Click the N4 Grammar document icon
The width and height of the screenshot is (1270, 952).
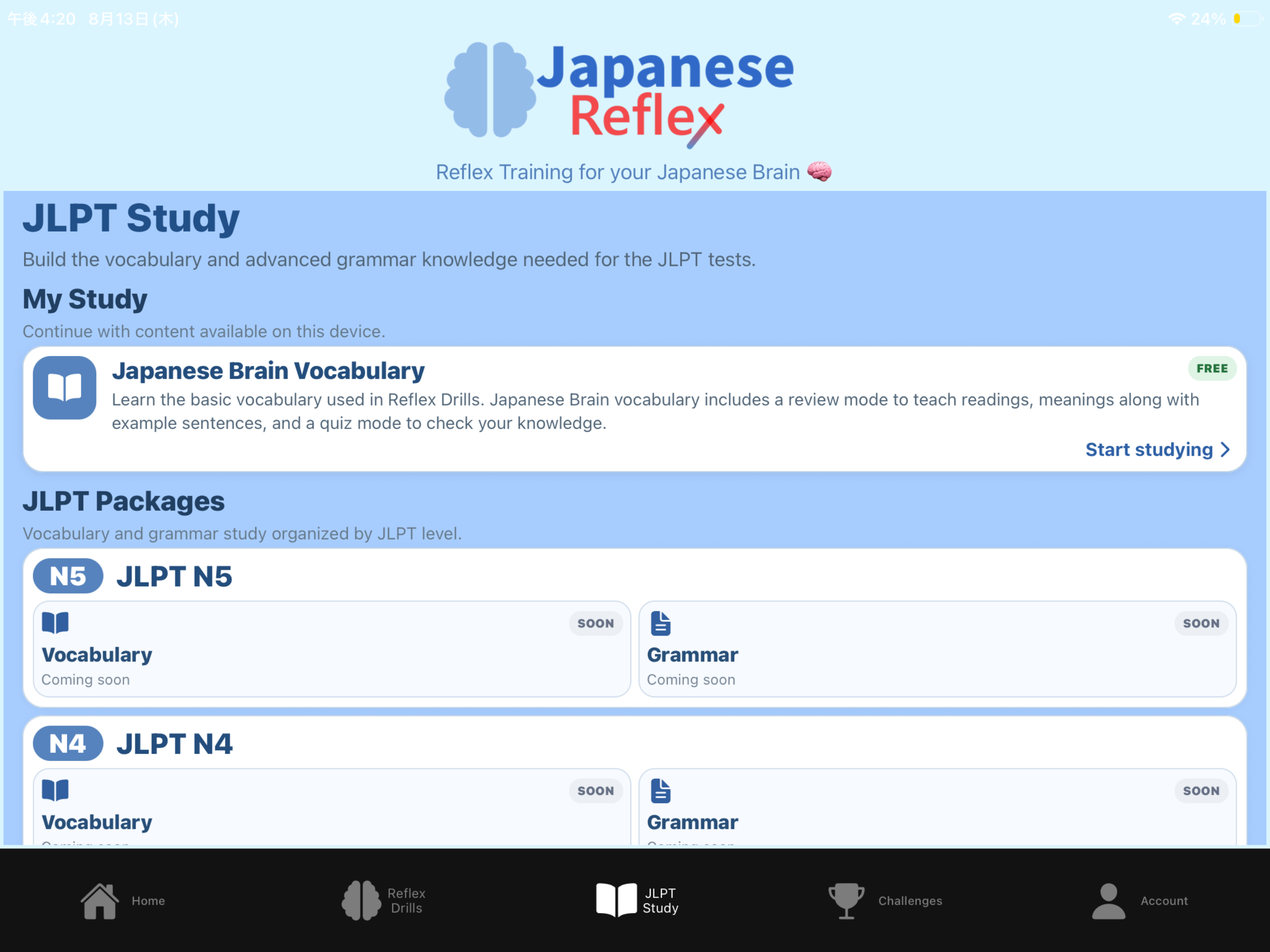(660, 791)
